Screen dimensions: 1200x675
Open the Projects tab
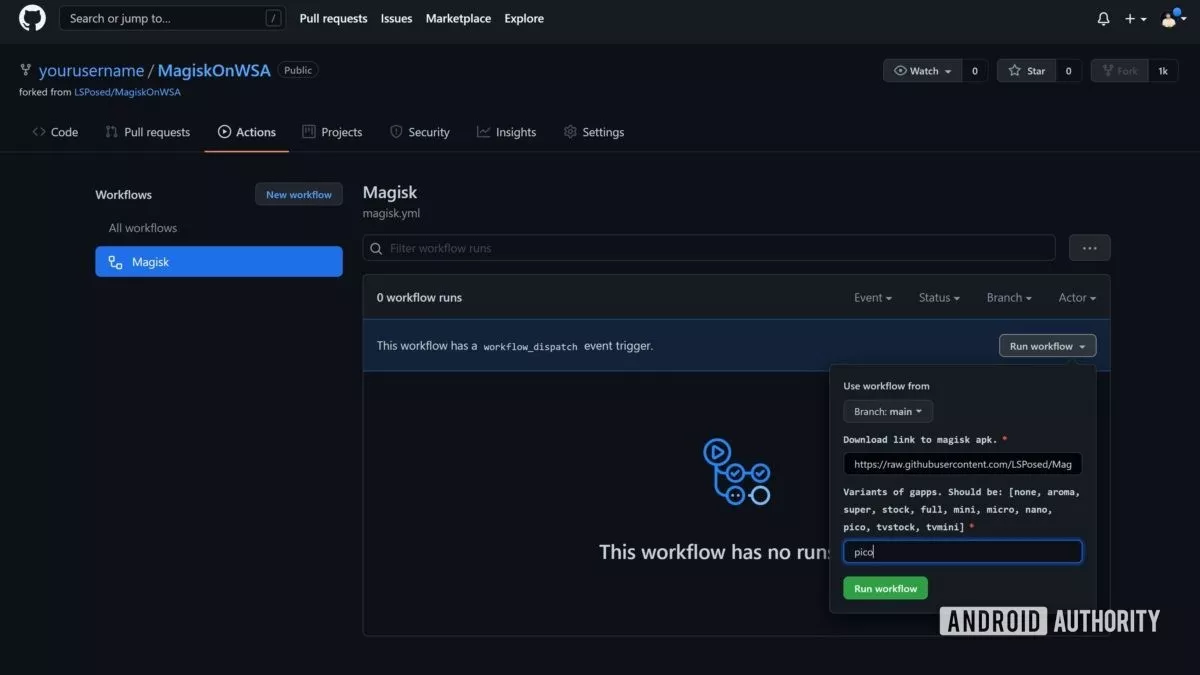click(x=332, y=132)
